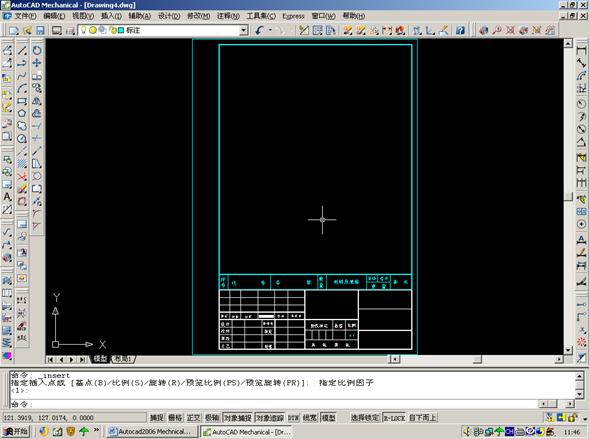The height and width of the screenshot is (439, 589).
Task: Click in the command line input field
Action: pyautogui.click(x=274, y=404)
